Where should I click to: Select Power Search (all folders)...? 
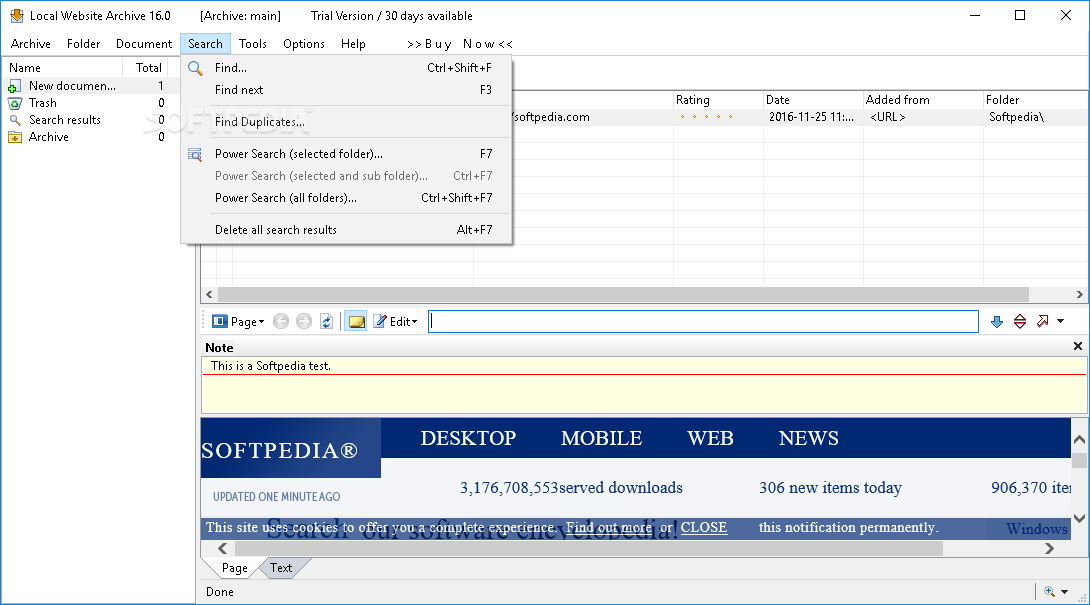pyautogui.click(x=346, y=198)
